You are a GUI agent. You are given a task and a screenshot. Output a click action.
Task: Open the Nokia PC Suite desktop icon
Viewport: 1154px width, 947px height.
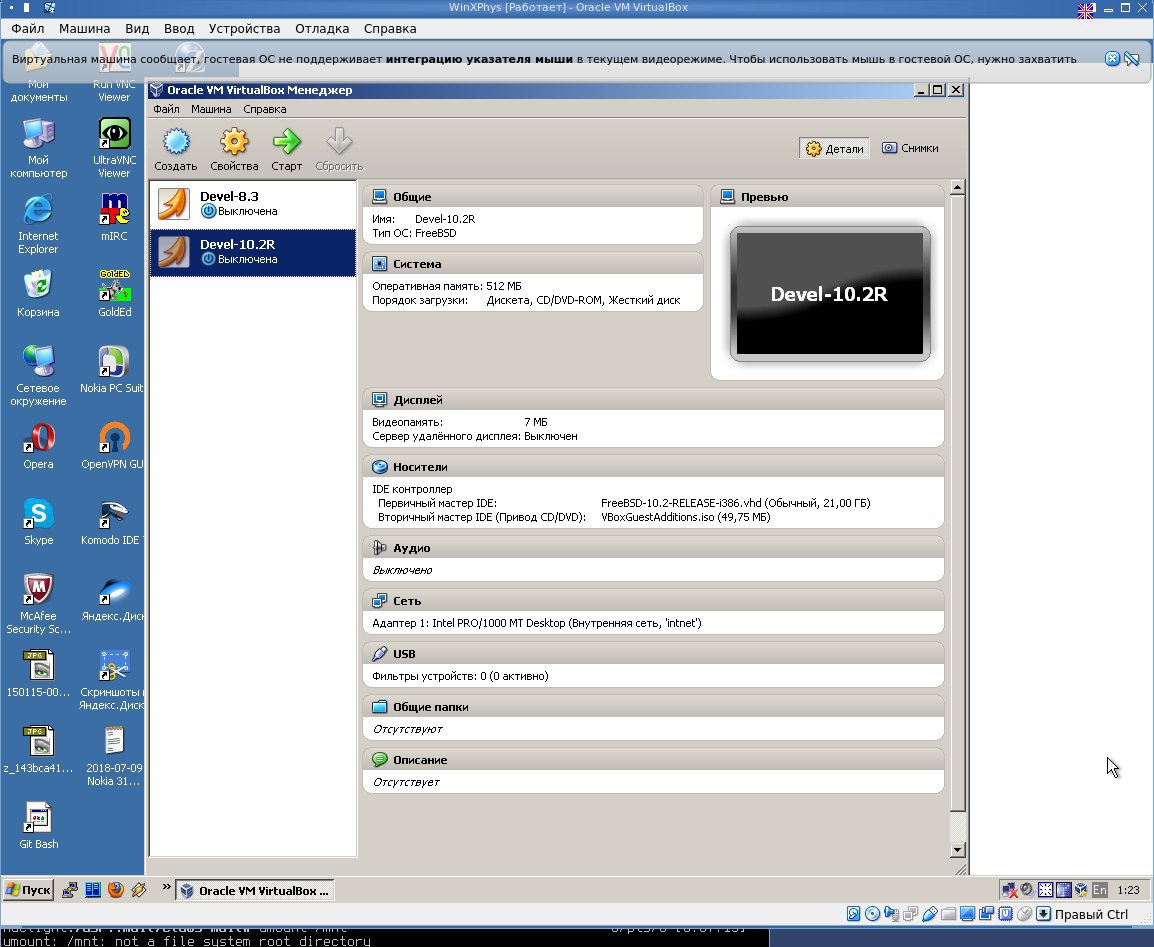coord(113,369)
